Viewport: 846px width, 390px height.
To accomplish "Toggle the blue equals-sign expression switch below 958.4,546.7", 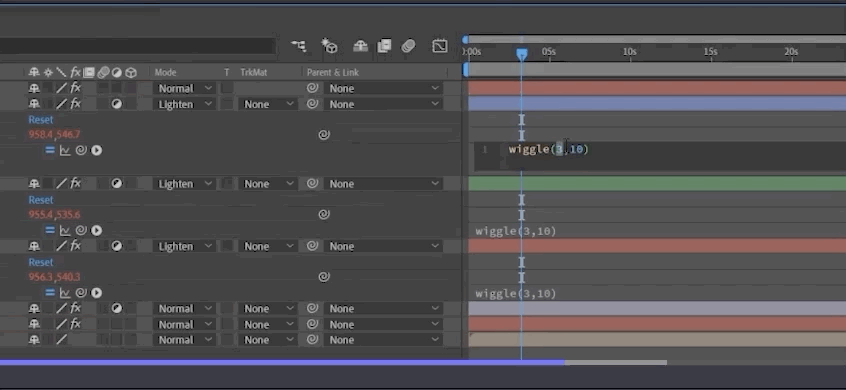I will coord(50,150).
